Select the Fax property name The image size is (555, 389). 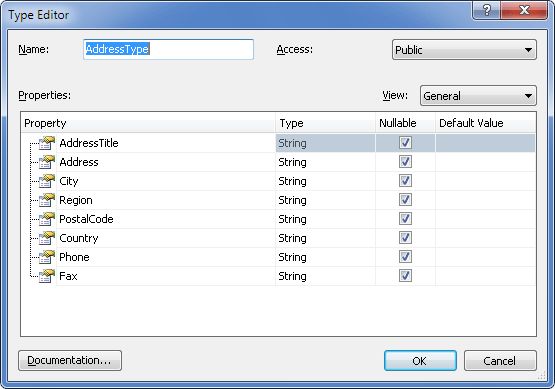pos(68,276)
